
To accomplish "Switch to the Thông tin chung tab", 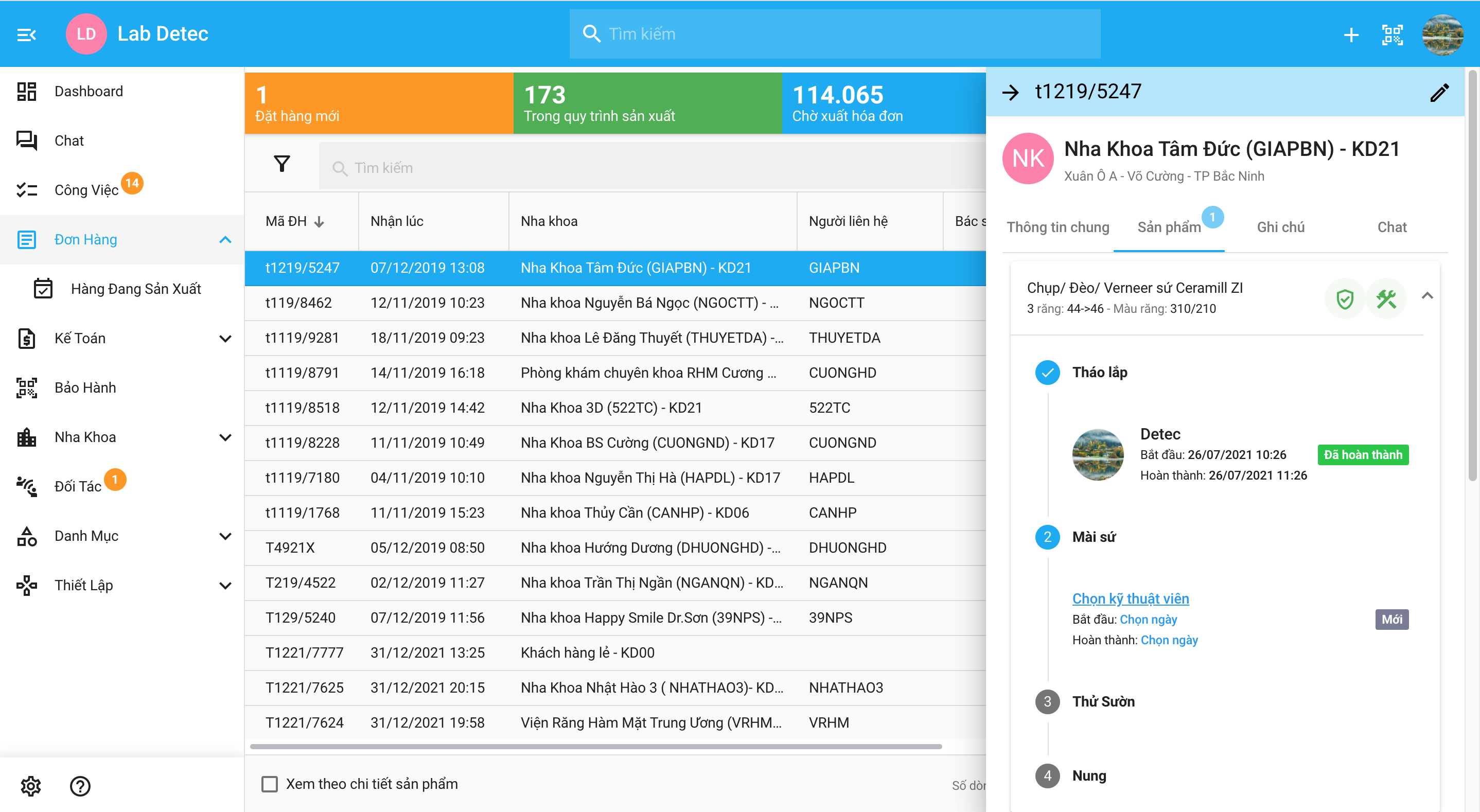I will tap(1058, 225).
